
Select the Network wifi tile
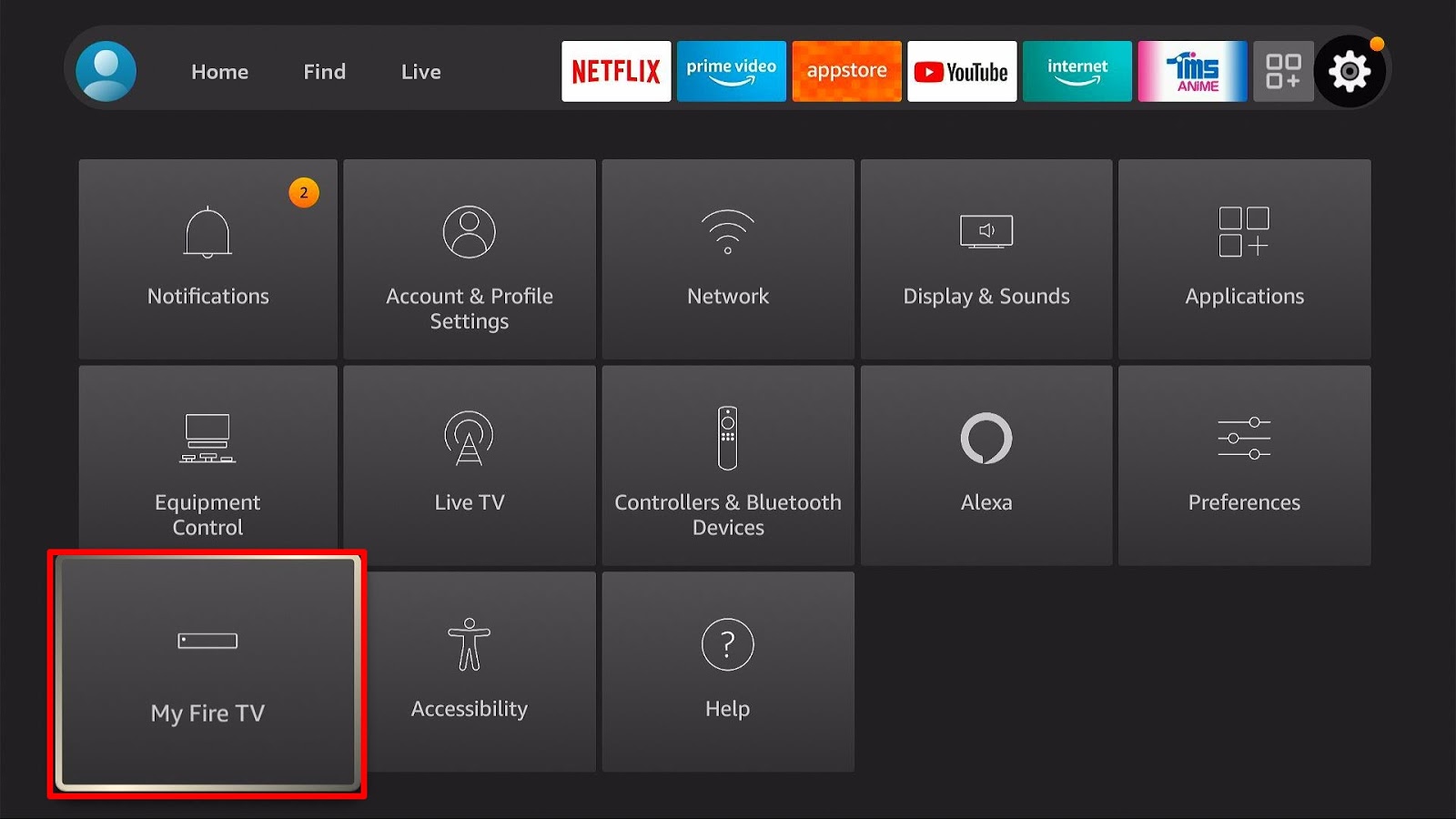coord(728,259)
